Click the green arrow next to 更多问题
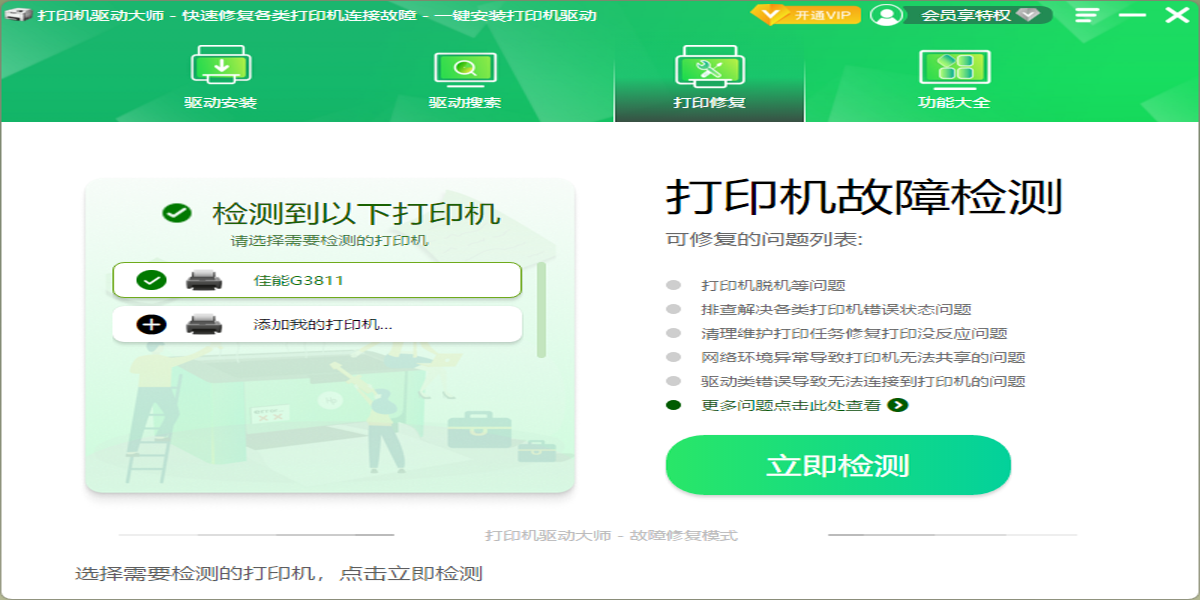This screenshot has height=600, width=1200. click(x=898, y=405)
